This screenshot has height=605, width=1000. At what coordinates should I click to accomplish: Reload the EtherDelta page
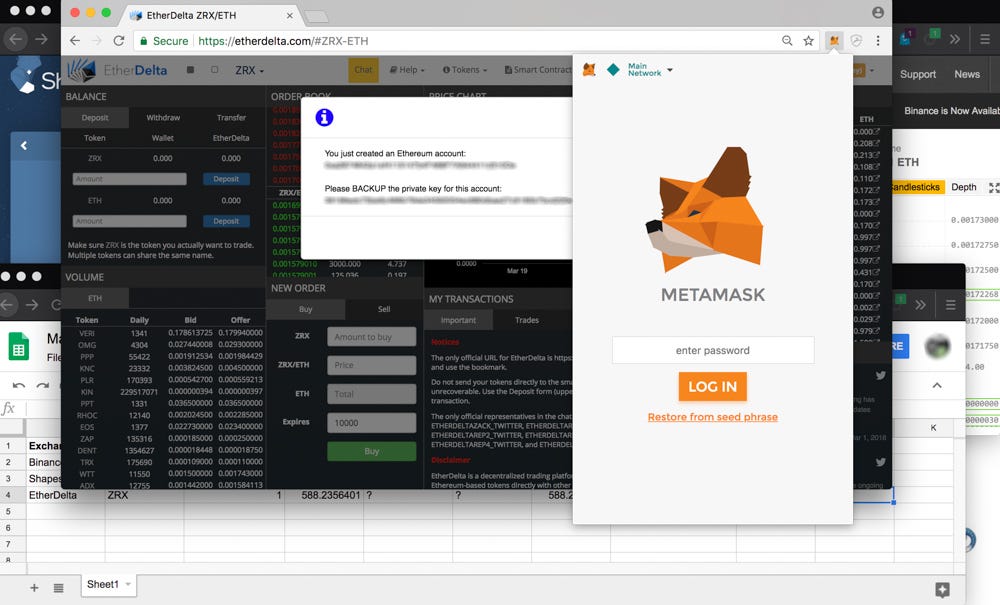[119, 41]
